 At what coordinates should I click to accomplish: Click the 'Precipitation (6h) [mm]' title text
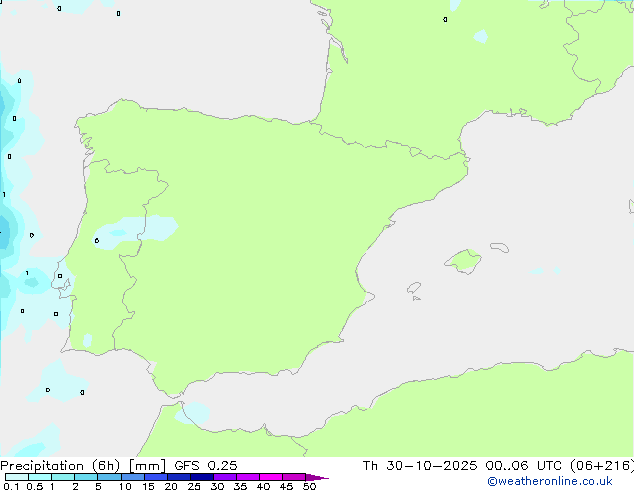coord(83,466)
